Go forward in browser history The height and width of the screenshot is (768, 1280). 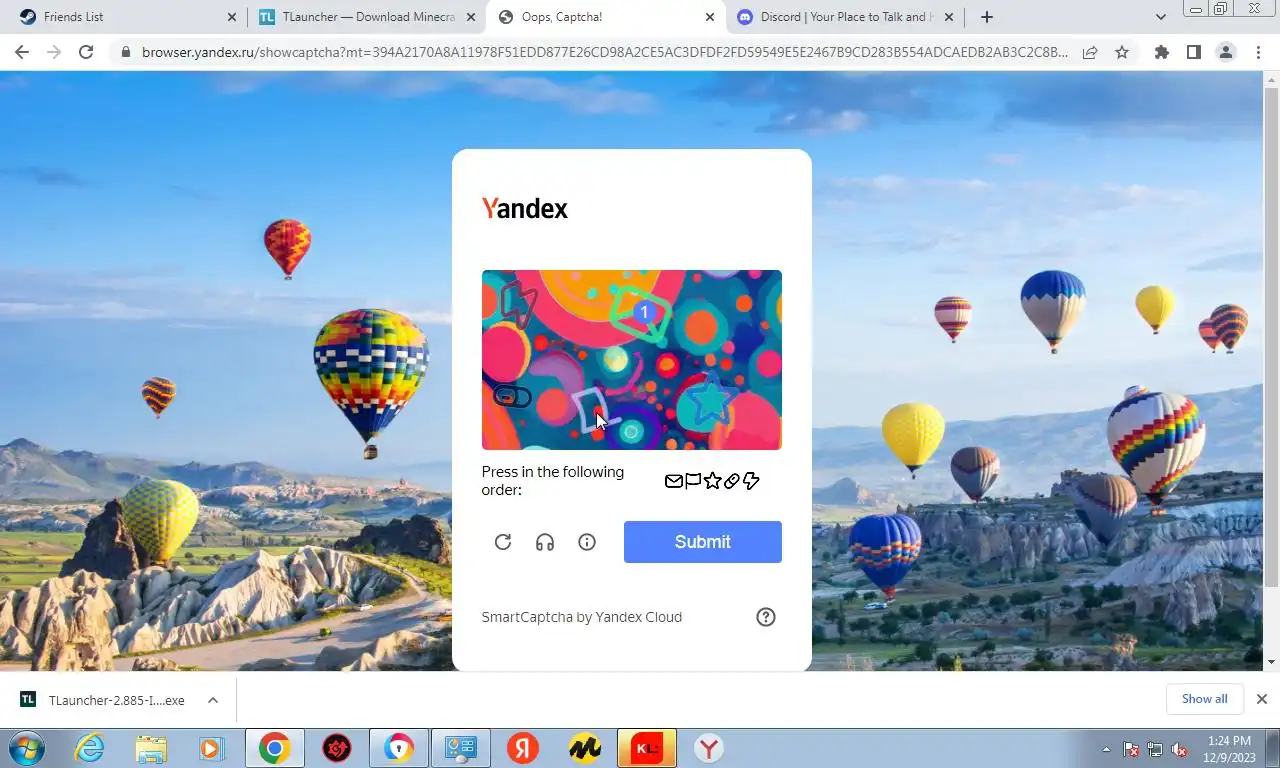[54, 52]
